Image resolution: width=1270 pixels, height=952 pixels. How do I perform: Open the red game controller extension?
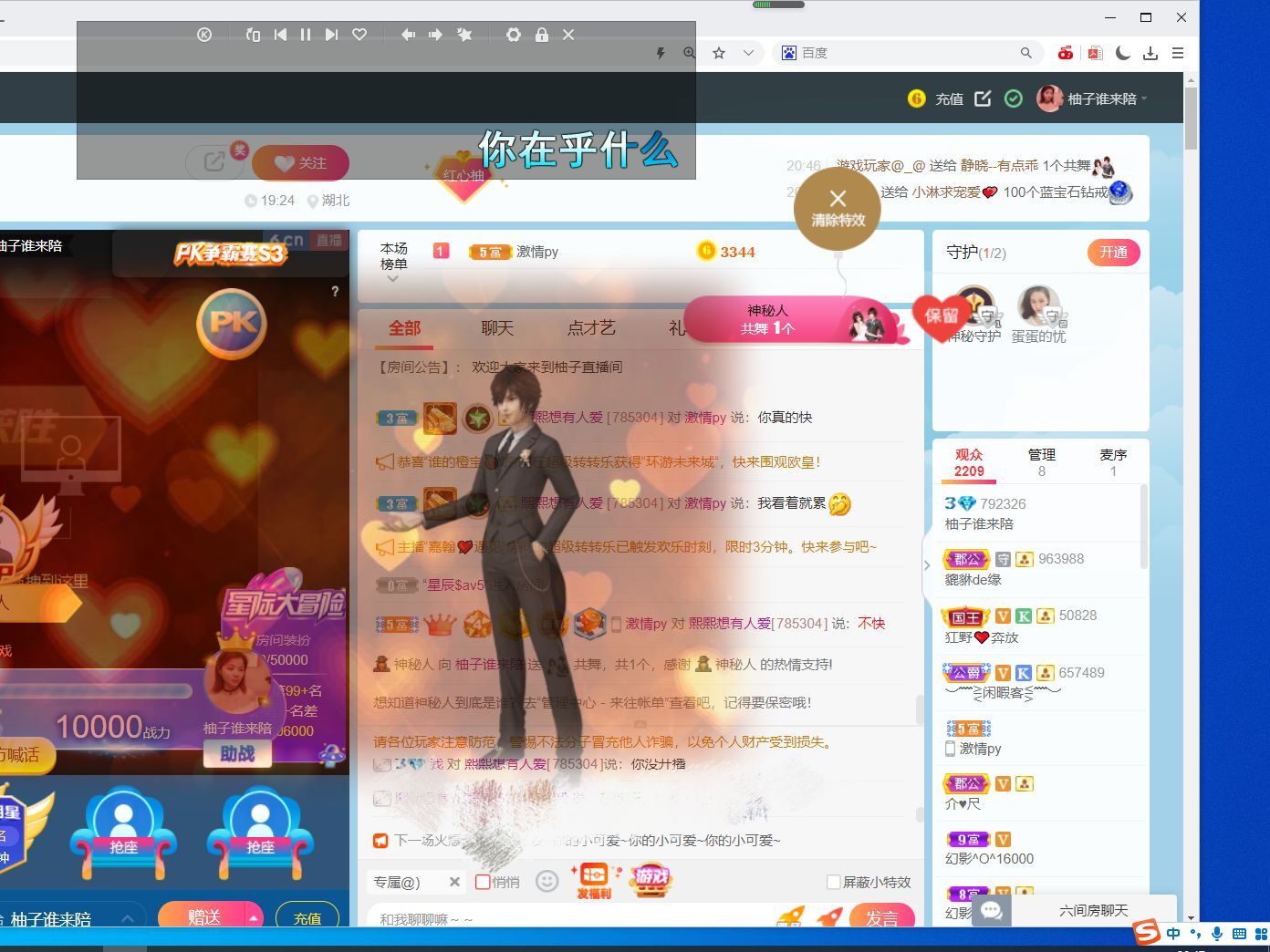click(1066, 53)
